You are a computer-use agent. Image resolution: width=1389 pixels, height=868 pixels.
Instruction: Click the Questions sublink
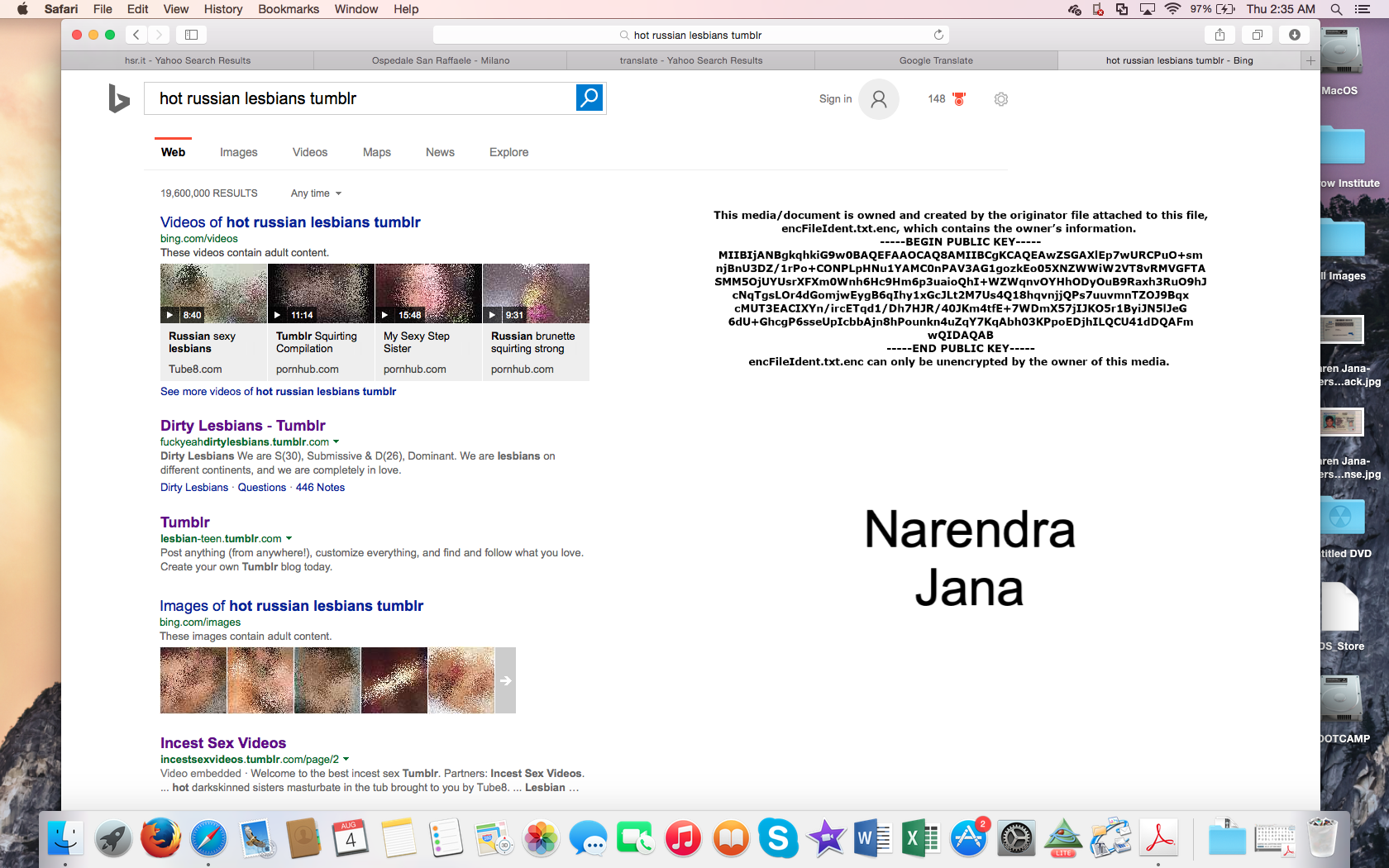[x=262, y=488]
